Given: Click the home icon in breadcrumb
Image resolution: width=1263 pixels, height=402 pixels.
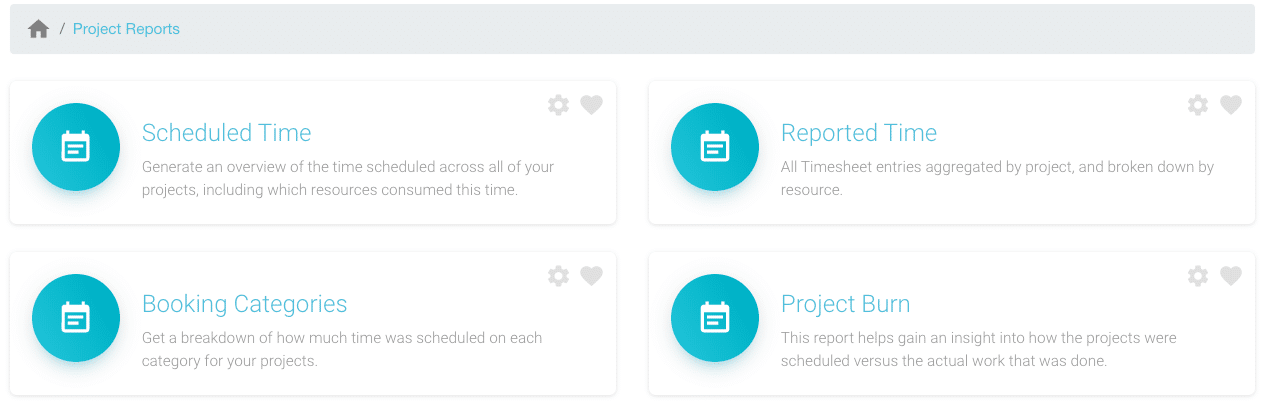Looking at the screenshot, I should click(39, 29).
